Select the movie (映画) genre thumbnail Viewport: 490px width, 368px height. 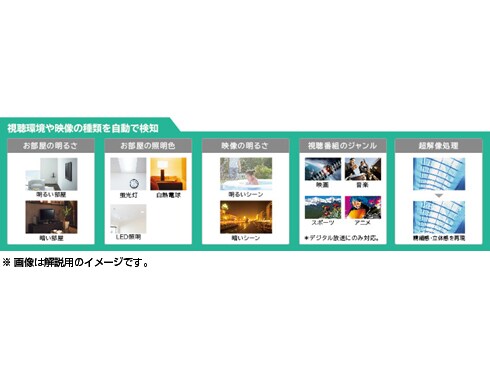click(x=323, y=169)
